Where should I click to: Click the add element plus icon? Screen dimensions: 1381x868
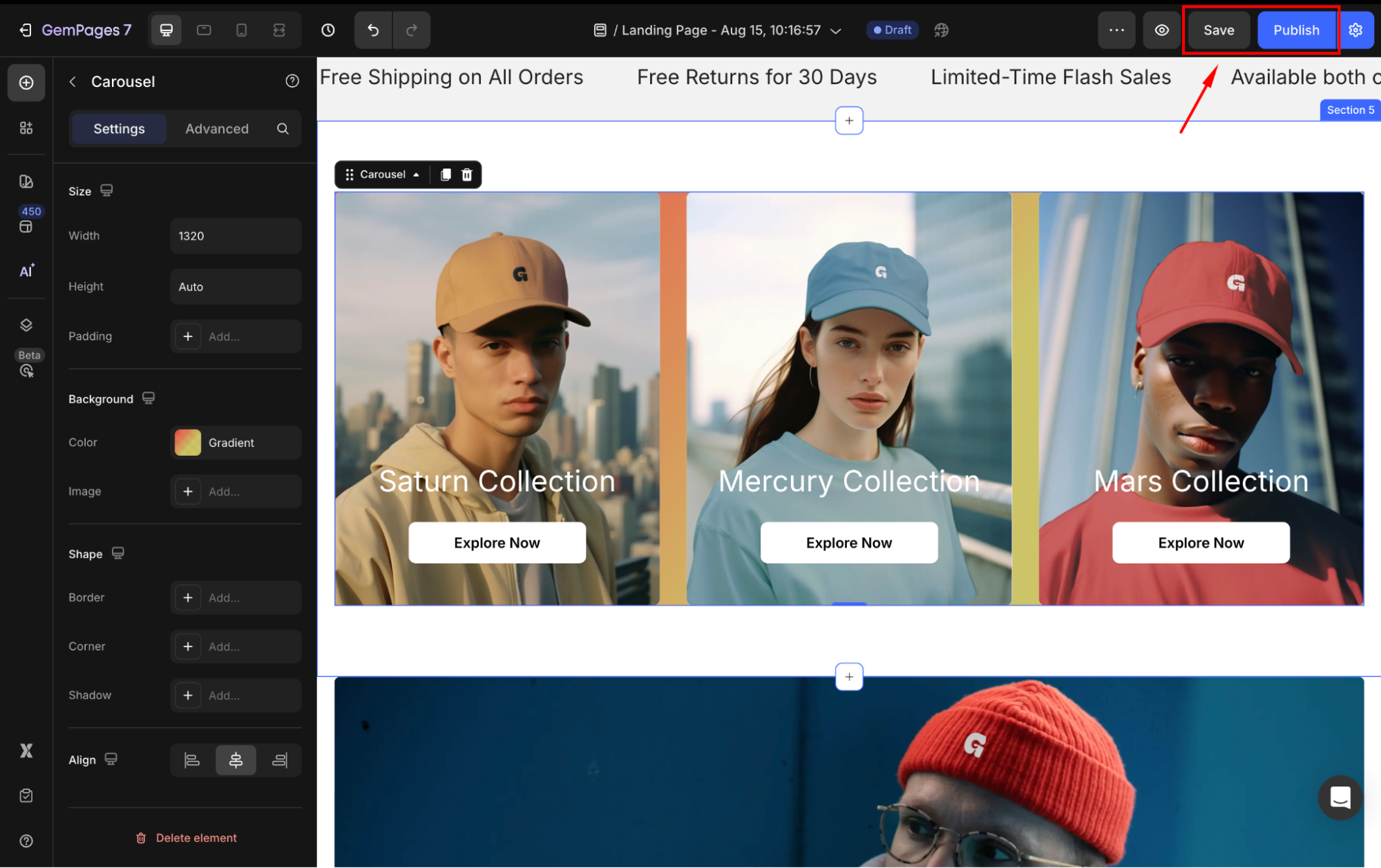click(x=26, y=83)
